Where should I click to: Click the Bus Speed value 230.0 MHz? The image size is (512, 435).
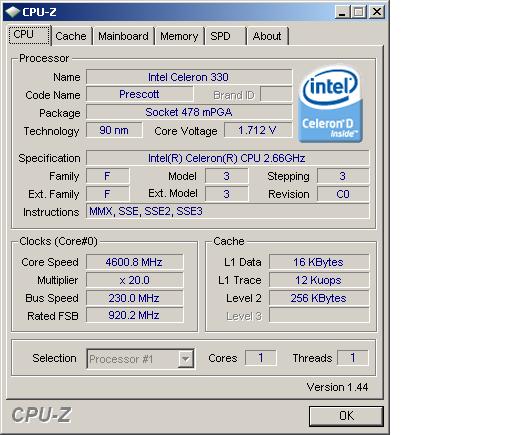(x=134, y=298)
